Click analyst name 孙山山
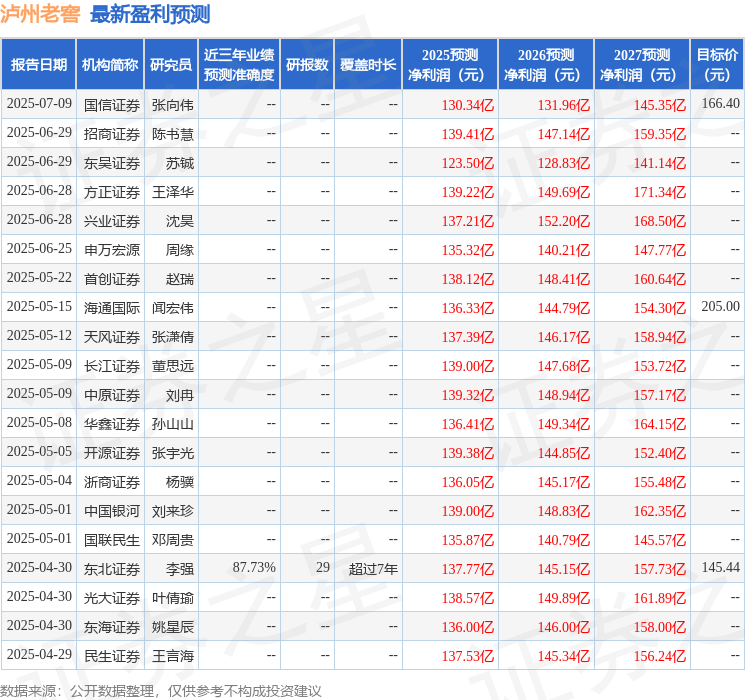Image resolution: width=745 pixels, height=700 pixels. (x=173, y=424)
